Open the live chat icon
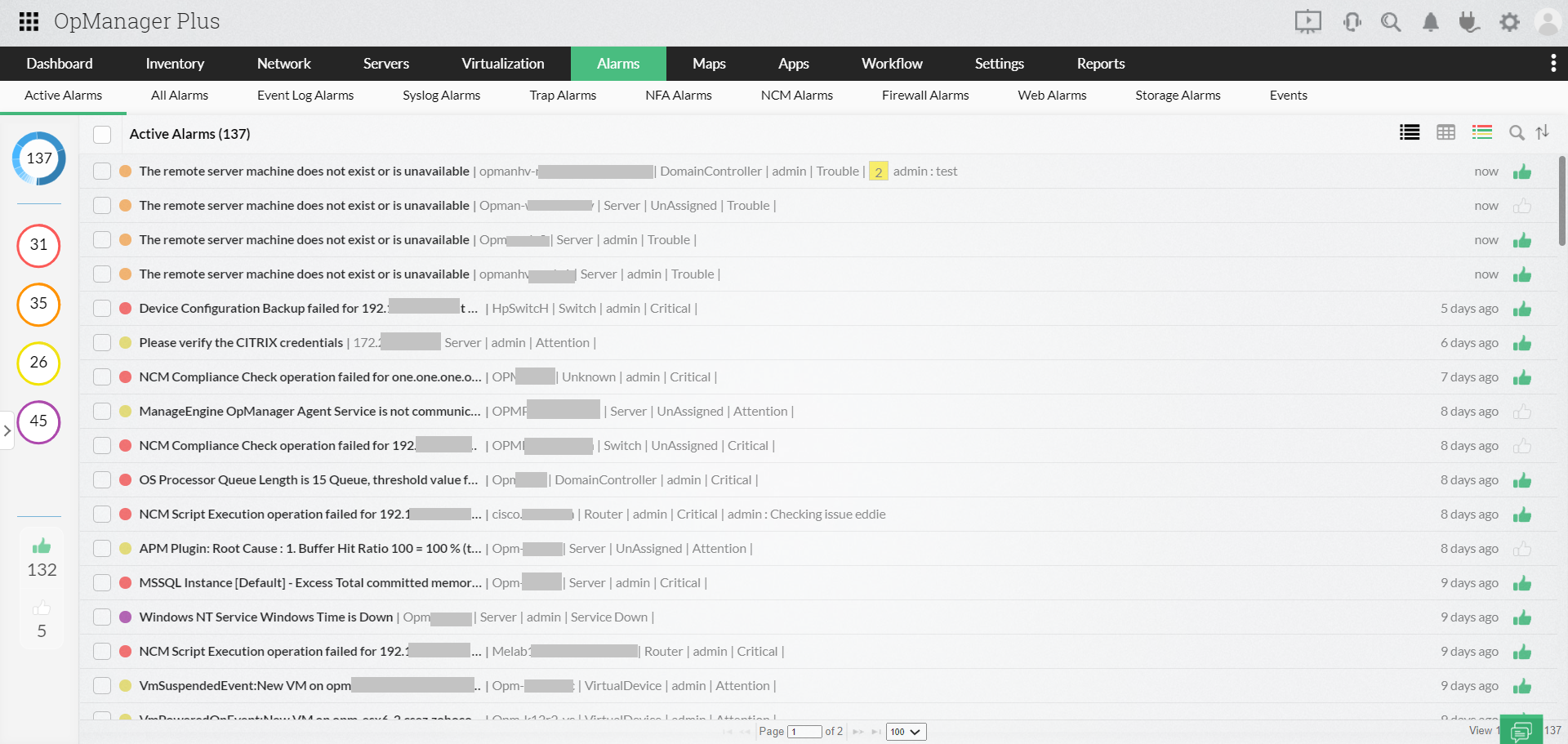The width and height of the screenshot is (1568, 744). (x=1521, y=730)
